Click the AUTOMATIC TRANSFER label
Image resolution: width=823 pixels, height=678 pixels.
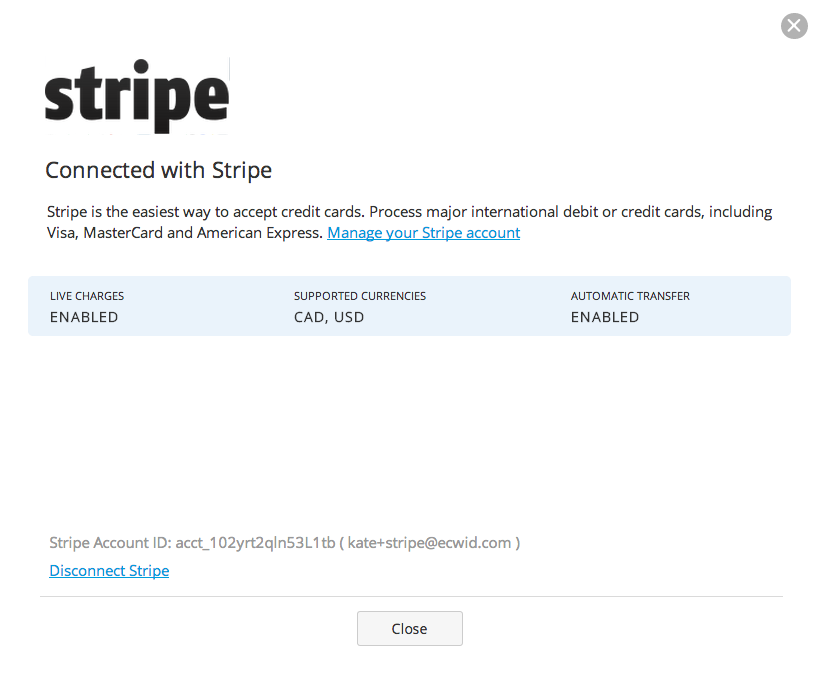pos(630,296)
